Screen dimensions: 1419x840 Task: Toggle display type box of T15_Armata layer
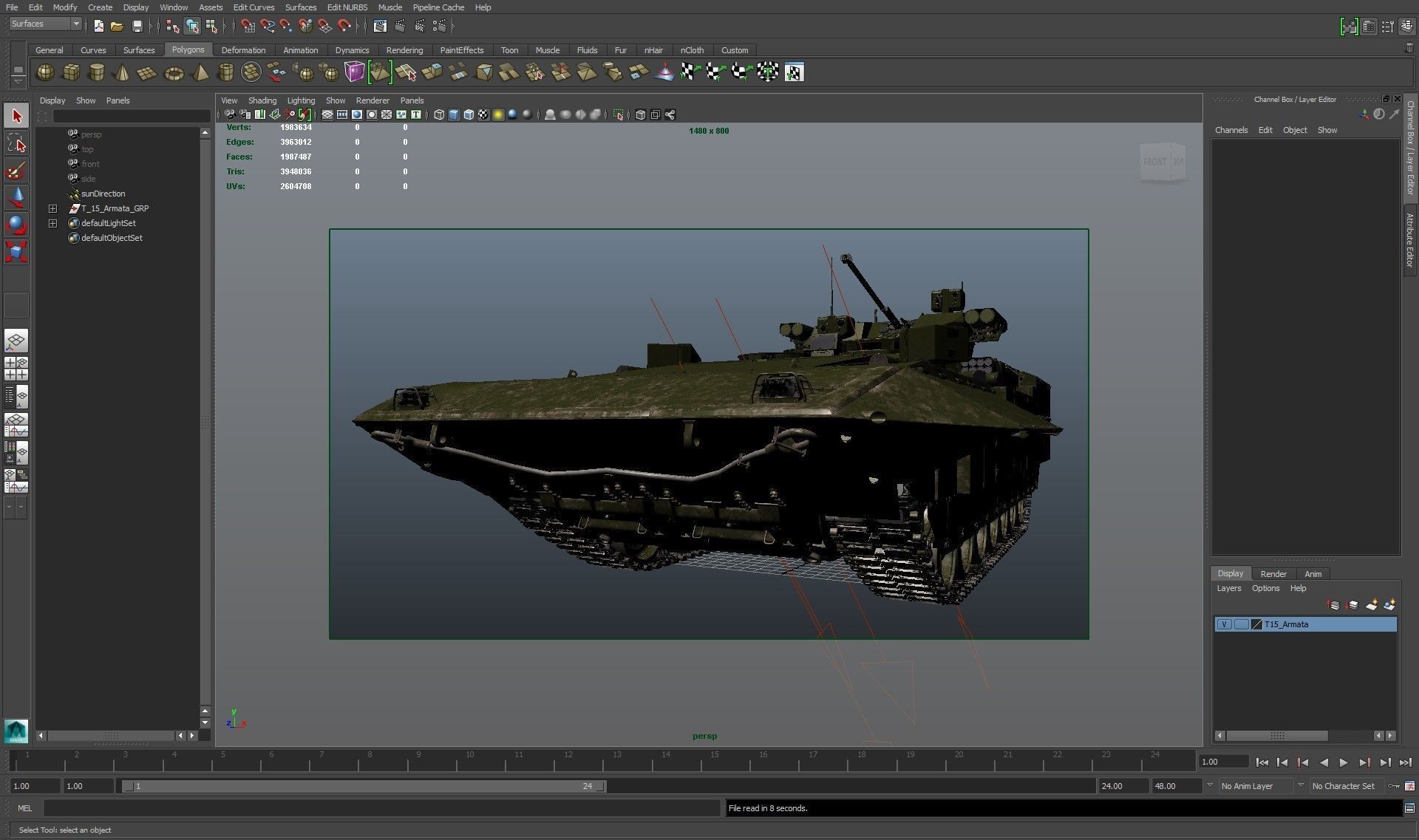coord(1242,624)
